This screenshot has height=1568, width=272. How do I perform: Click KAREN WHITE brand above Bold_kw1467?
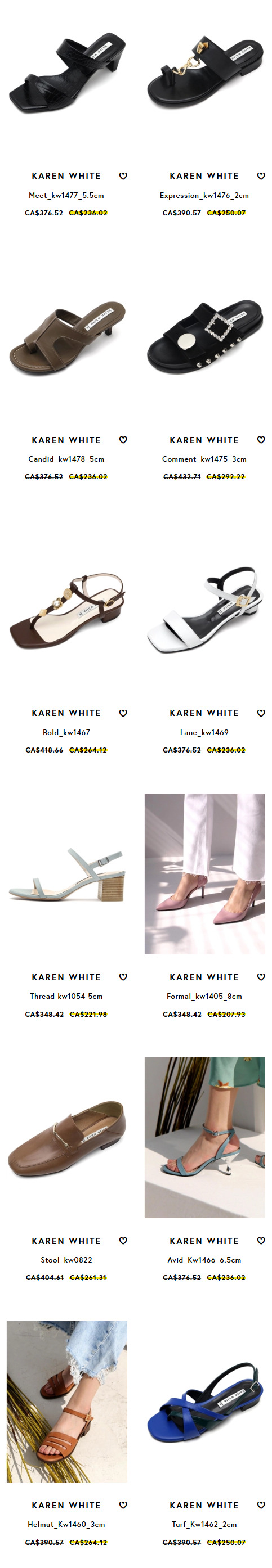[66, 713]
